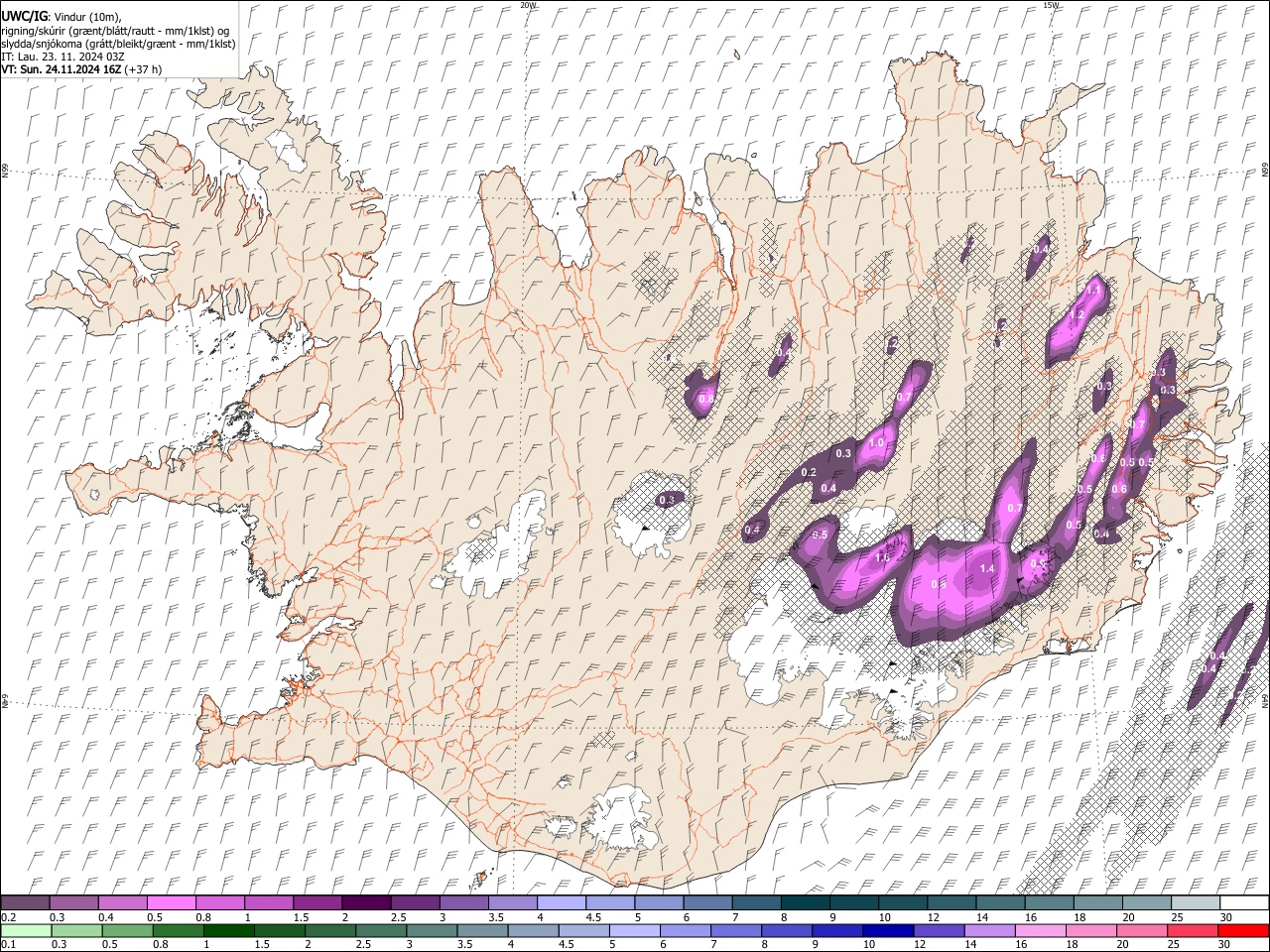The image size is (1270, 952).
Task: Pick the bright red swatch after 30
Action: (x=1243, y=930)
